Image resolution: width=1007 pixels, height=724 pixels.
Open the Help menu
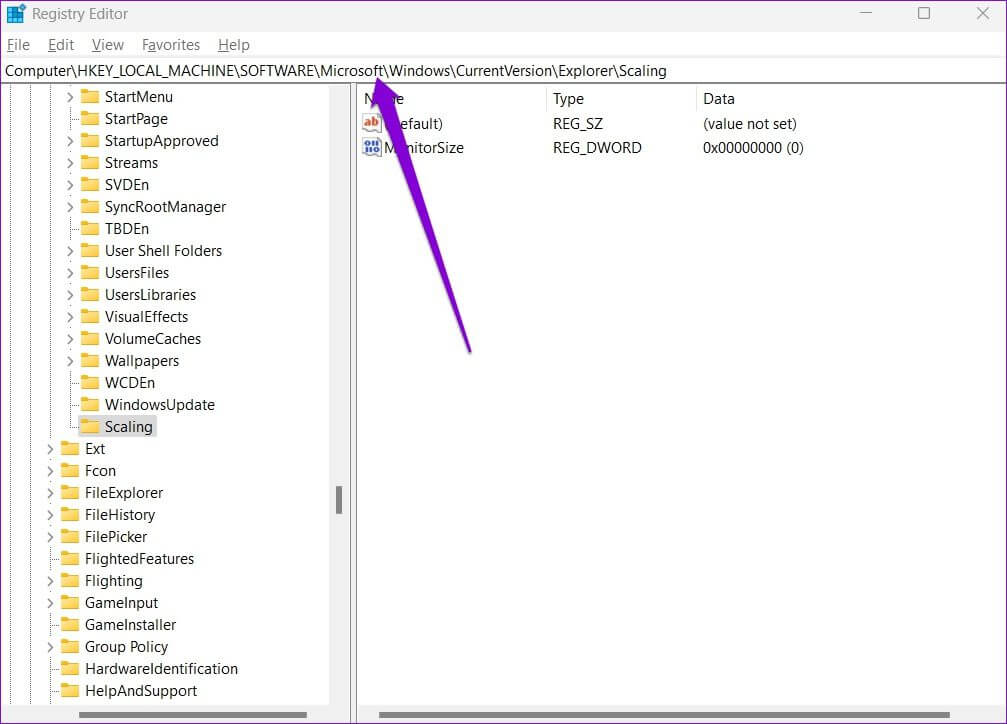pos(234,45)
